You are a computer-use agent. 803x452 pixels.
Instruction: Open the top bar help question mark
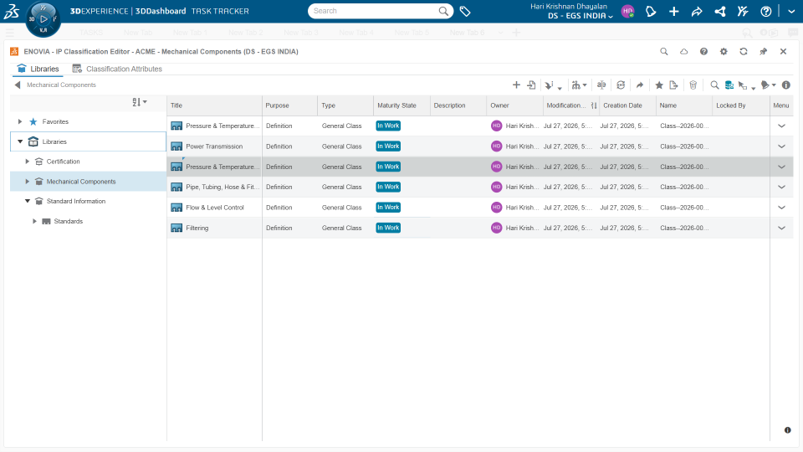coord(766,11)
